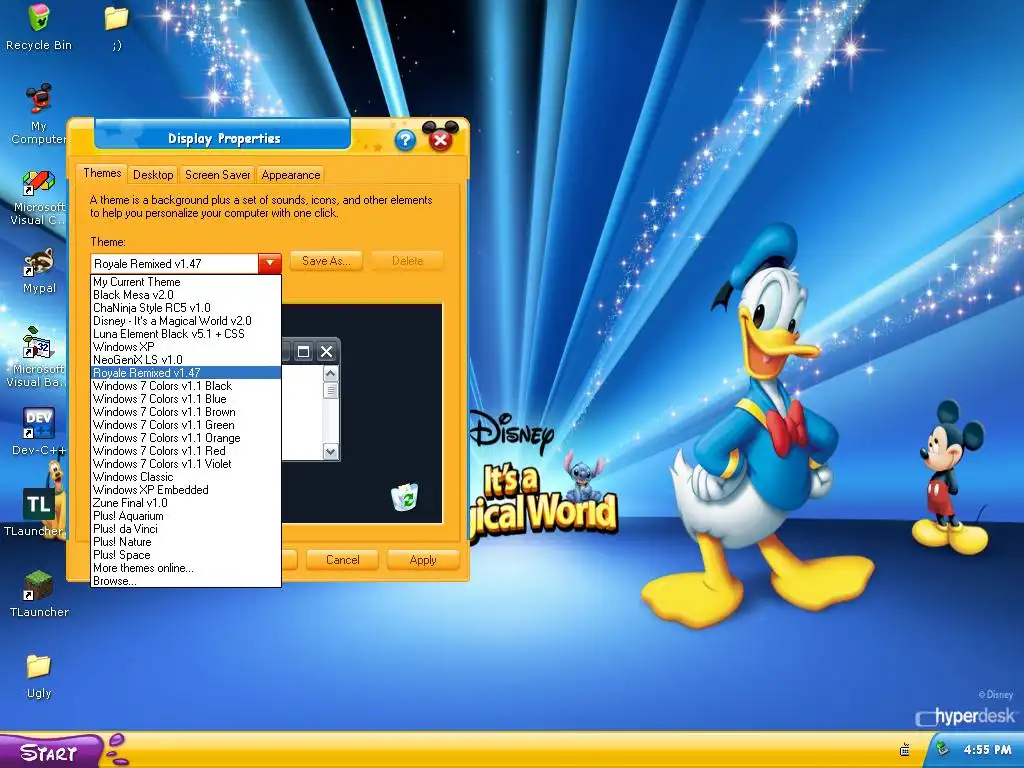Select the Browse... list entry
The image size is (1024, 768).
(186, 581)
